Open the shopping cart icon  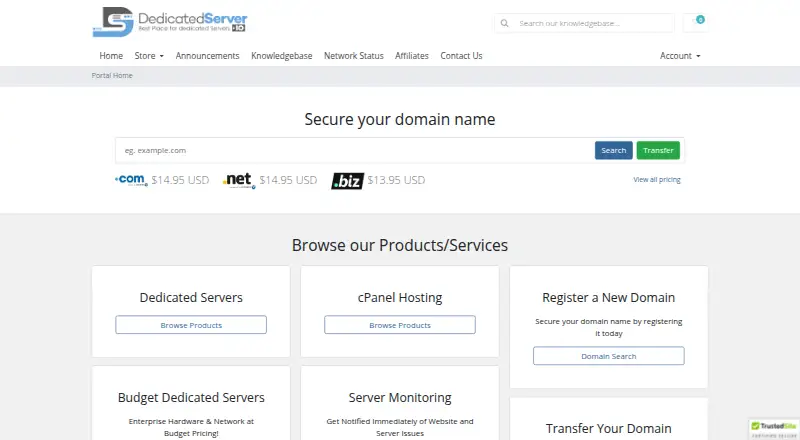pos(696,21)
